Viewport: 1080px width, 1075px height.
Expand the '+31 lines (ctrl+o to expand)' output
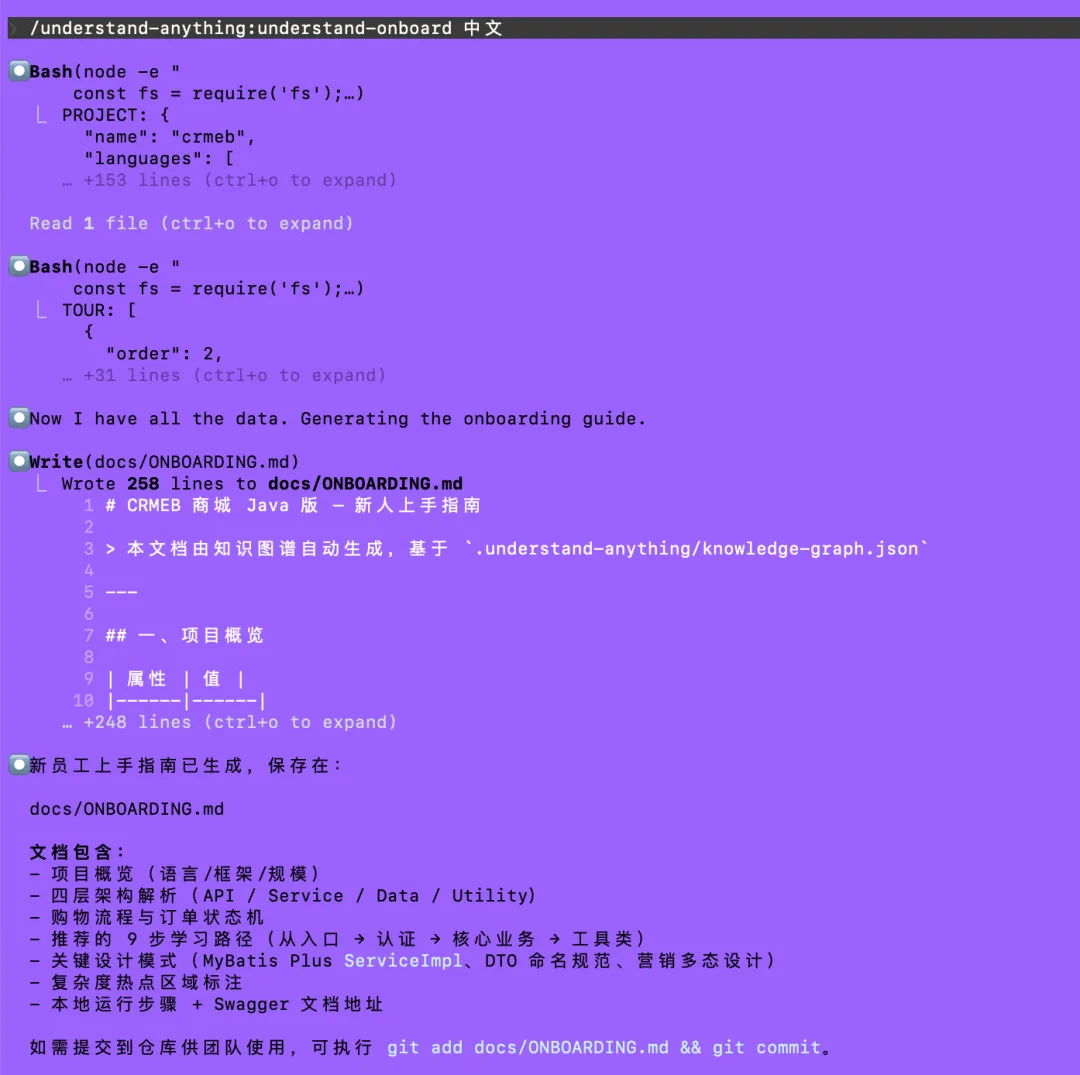224,376
